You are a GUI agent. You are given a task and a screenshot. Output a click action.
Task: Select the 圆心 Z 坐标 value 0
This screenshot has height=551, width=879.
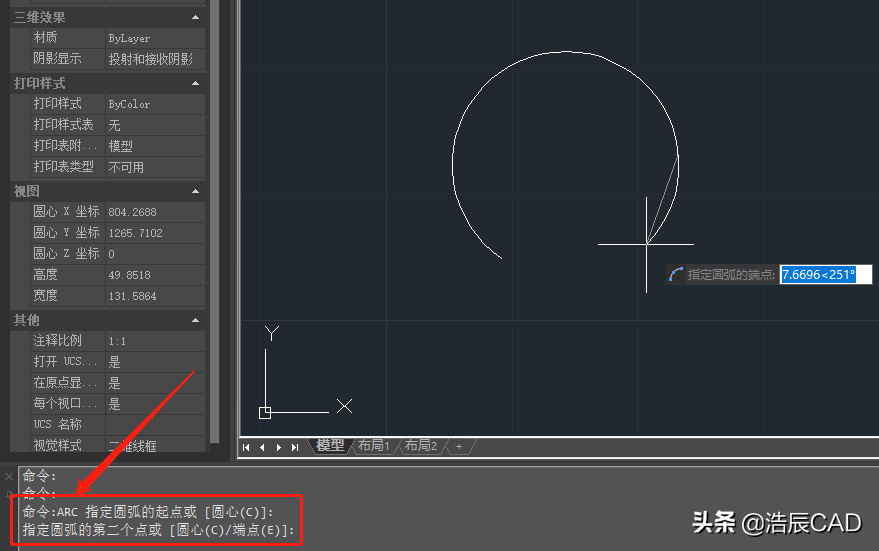coord(155,254)
